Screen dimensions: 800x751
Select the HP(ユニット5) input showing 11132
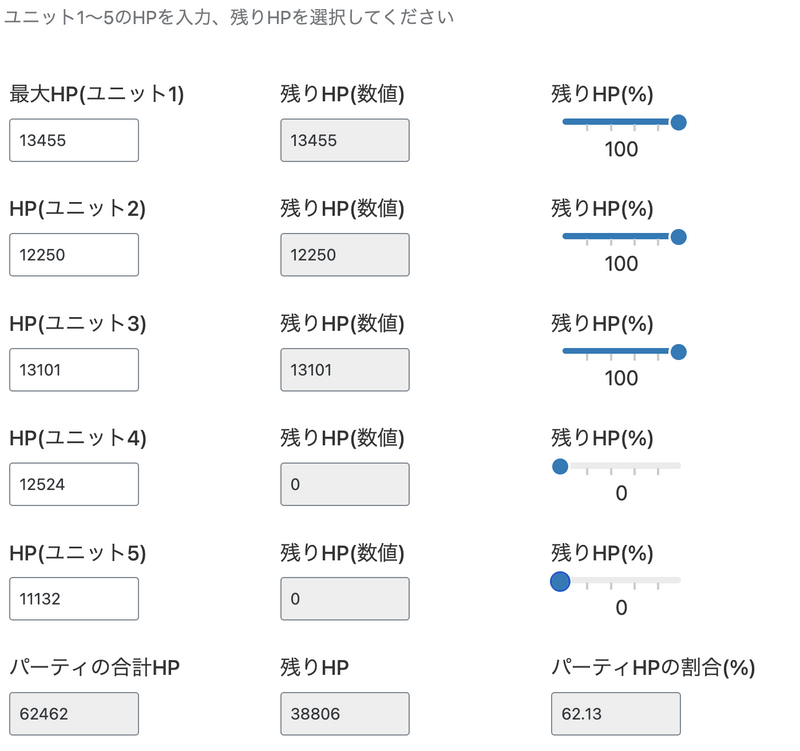point(74,599)
